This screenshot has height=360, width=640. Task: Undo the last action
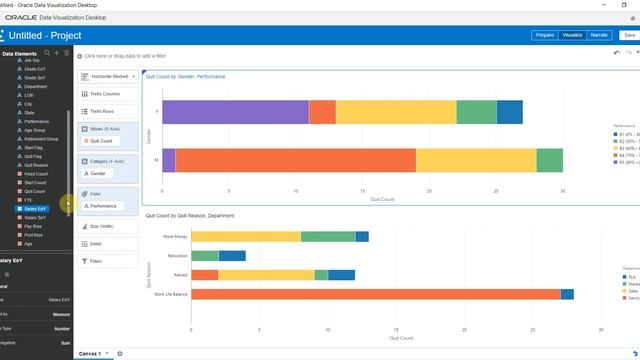[617, 53]
